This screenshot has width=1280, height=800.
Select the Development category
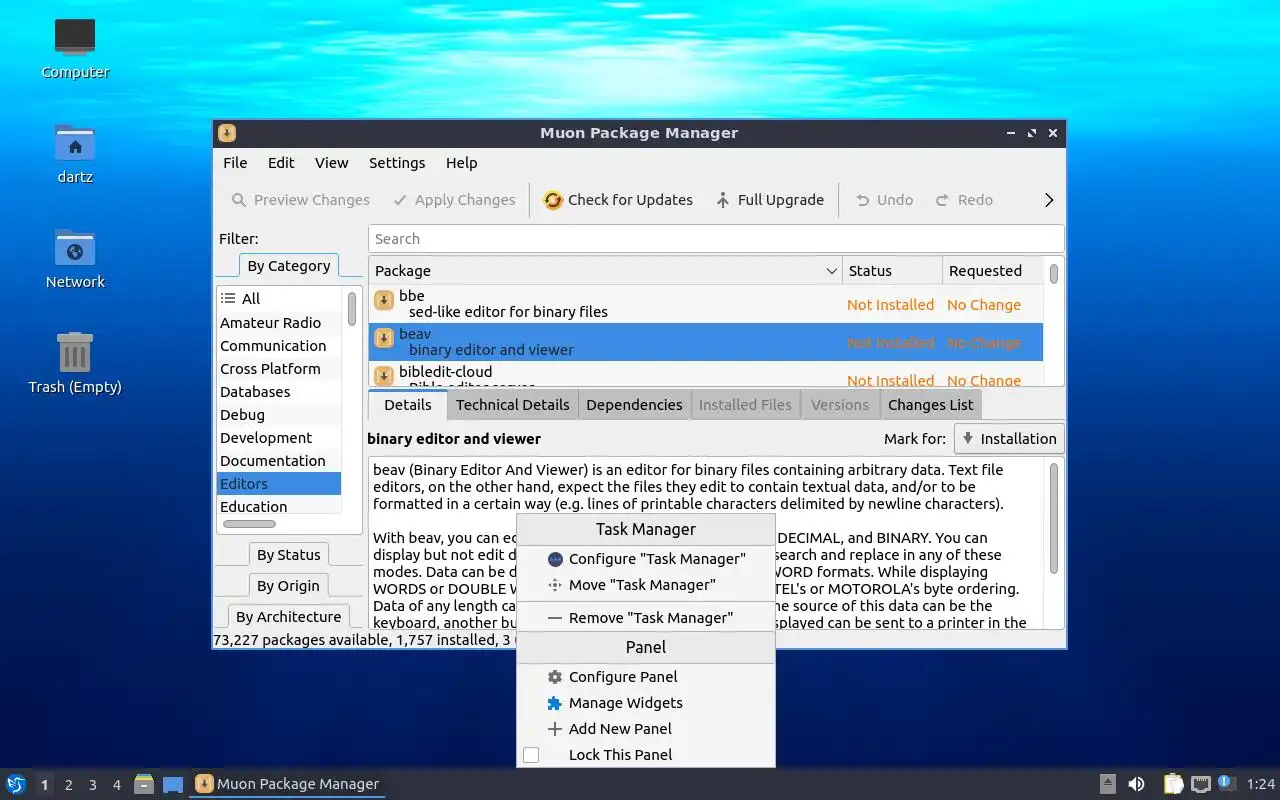(279, 438)
